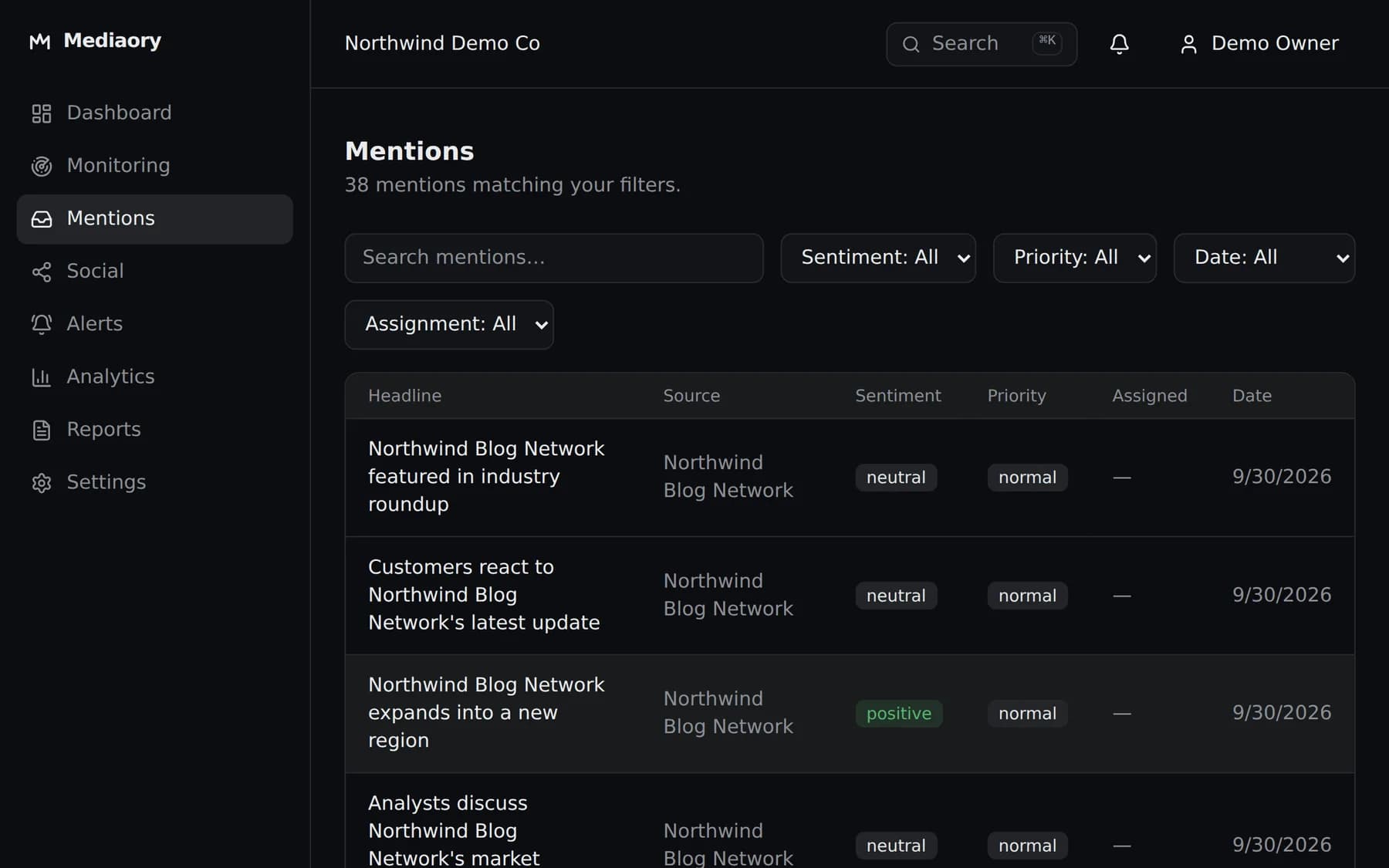The width and height of the screenshot is (1389, 868).
Task: Open the Reports page
Action: 154,430
